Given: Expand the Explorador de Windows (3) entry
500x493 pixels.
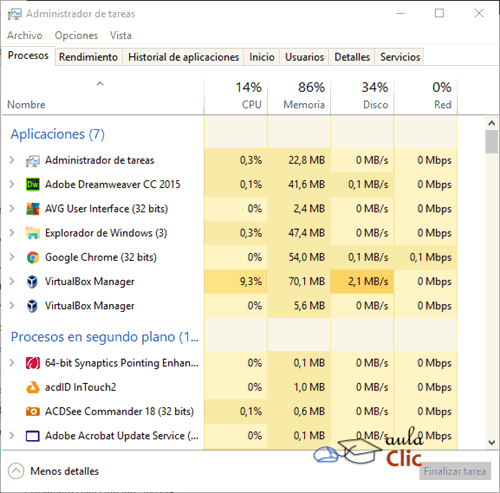Looking at the screenshot, I should tap(12, 233).
